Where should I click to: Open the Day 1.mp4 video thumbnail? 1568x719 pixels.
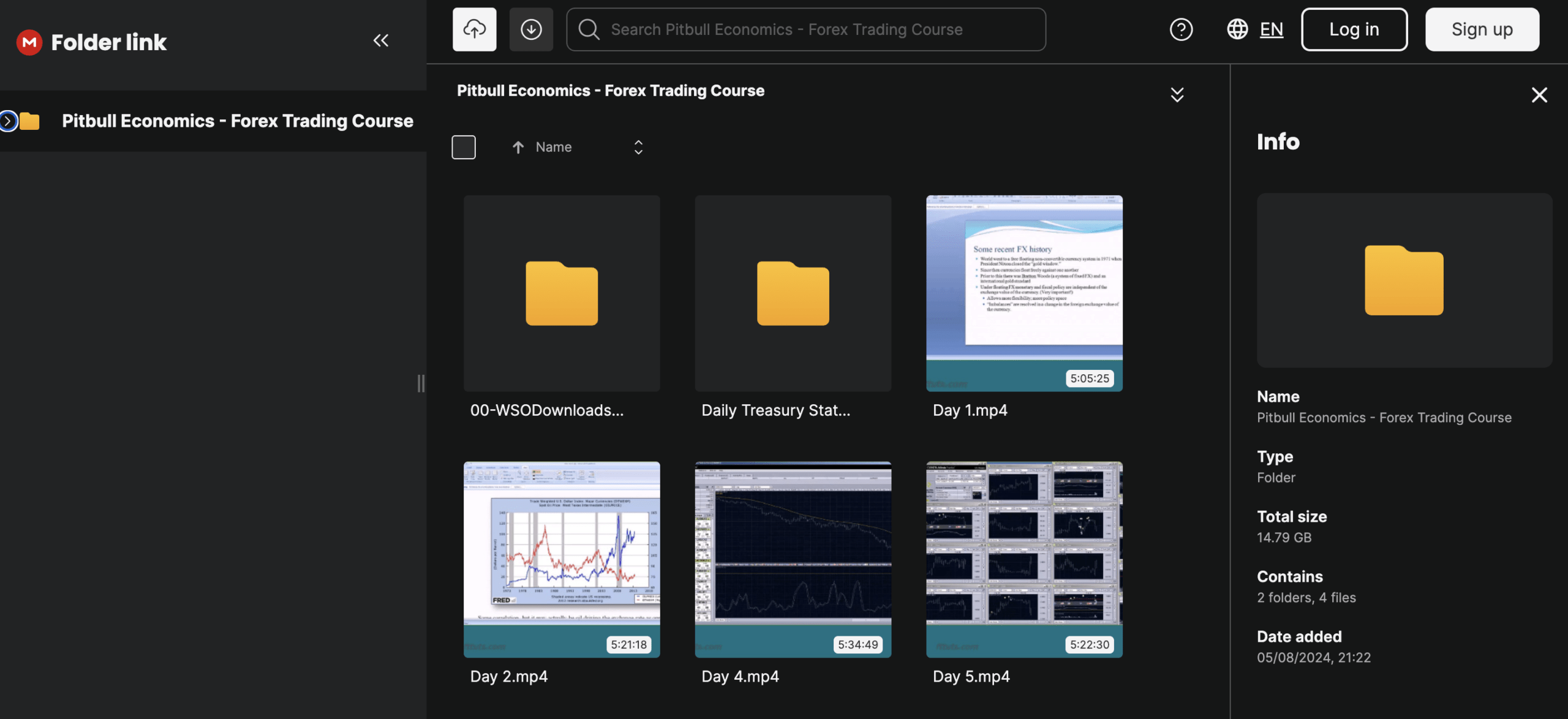pos(1023,293)
